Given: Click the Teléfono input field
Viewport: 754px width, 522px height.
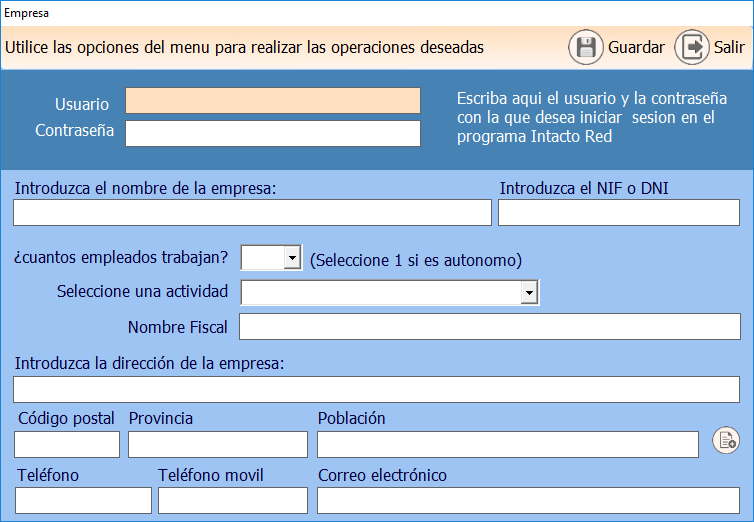Looking at the screenshot, I should pos(83,500).
